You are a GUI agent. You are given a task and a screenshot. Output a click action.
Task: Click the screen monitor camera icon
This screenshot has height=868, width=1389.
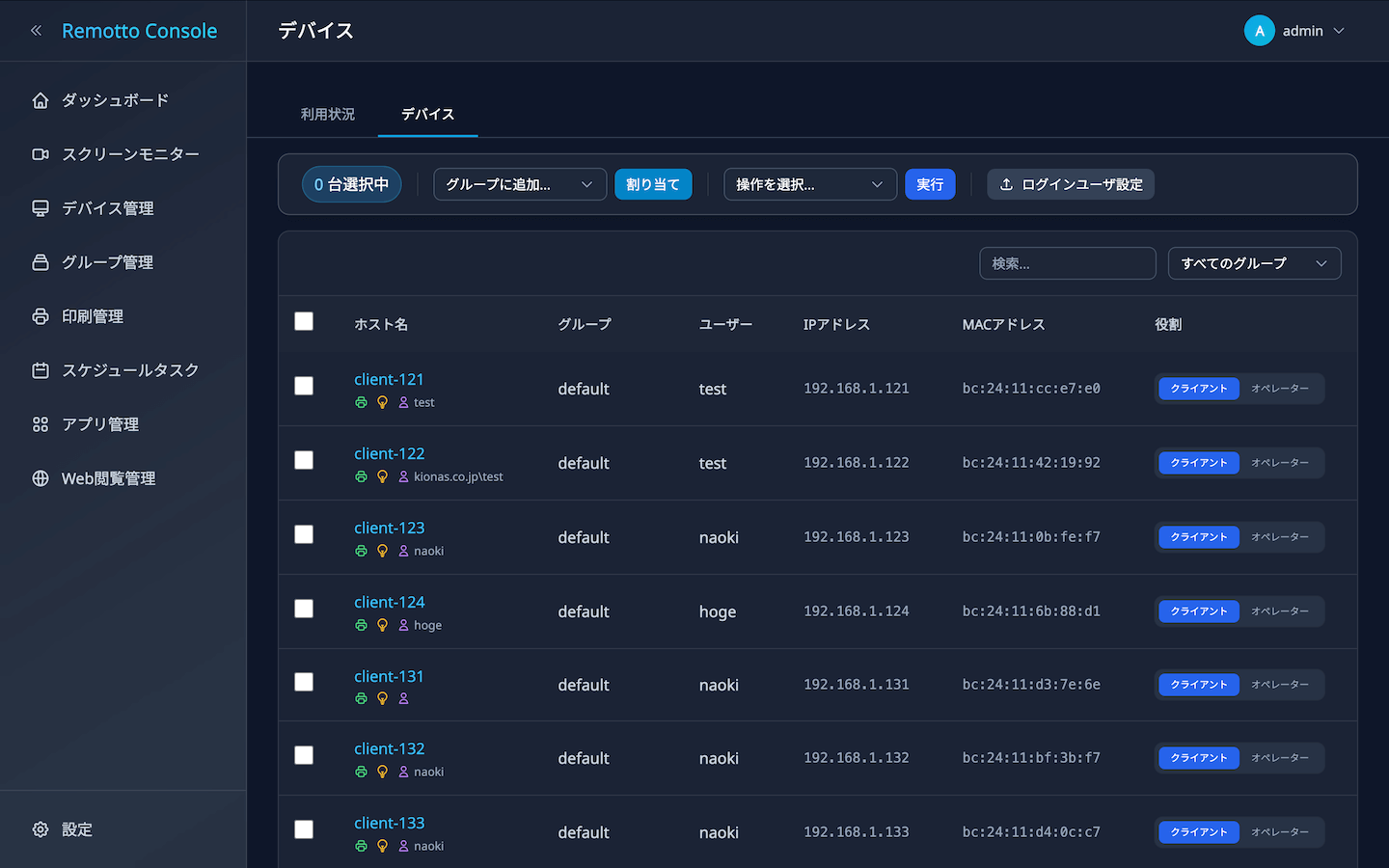click(41, 154)
